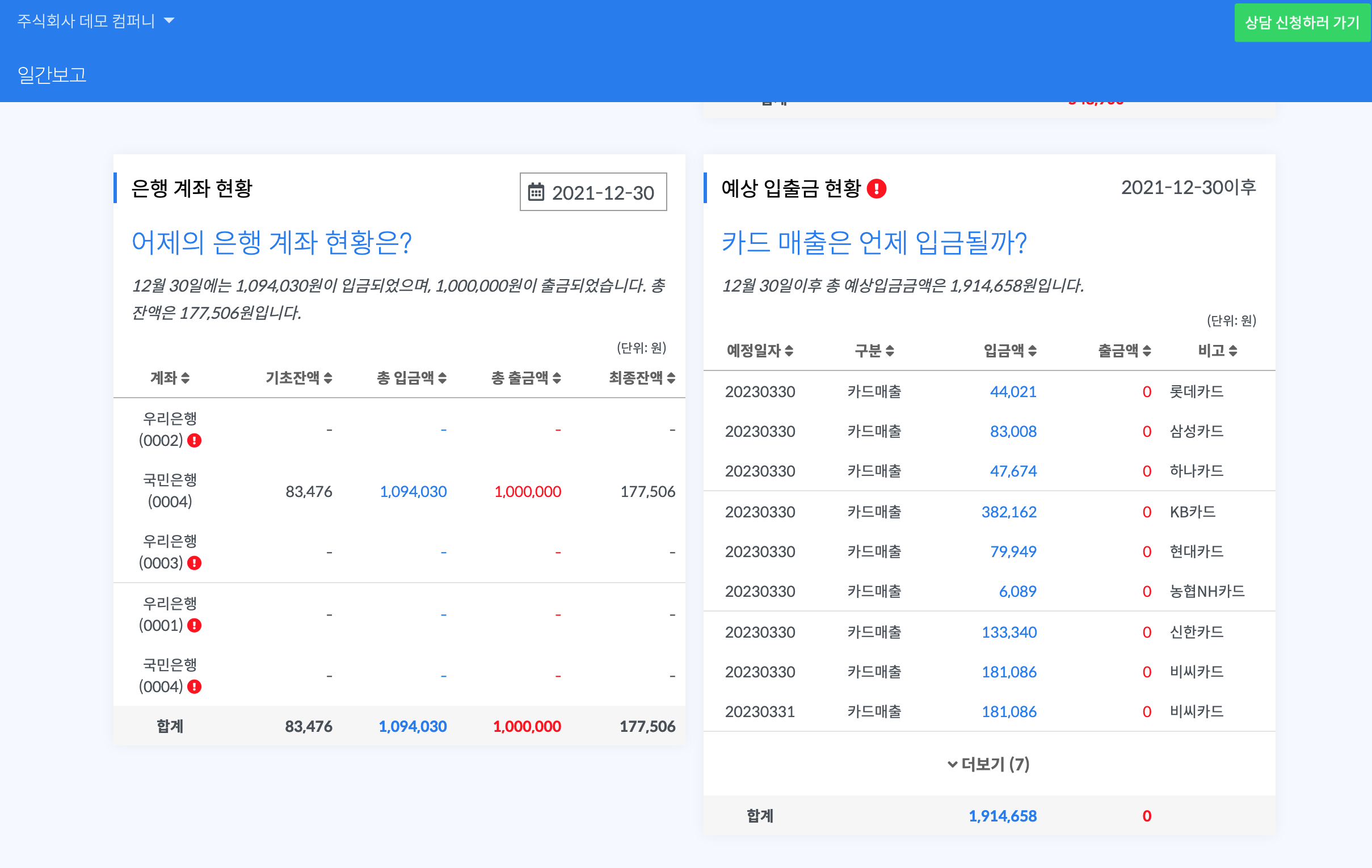The height and width of the screenshot is (868, 1372).
Task: Click calendar icon in date field
Action: 536,192
